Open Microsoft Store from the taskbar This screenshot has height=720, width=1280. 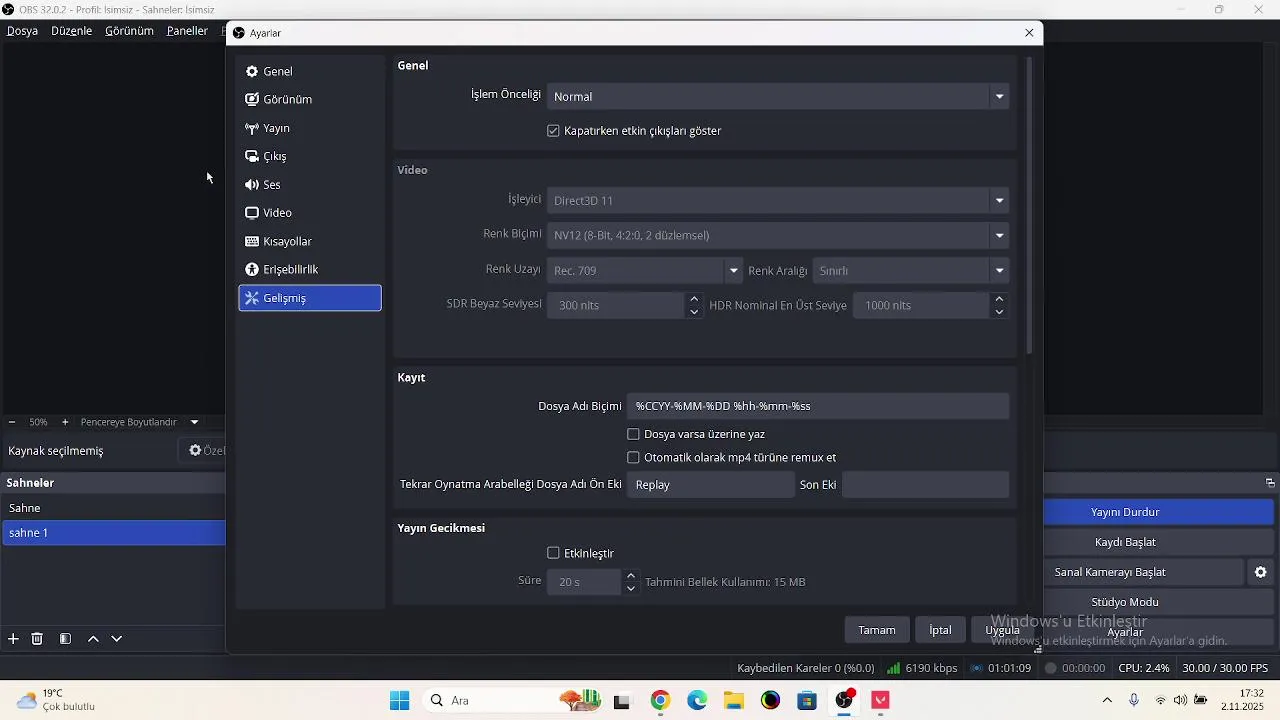(x=807, y=700)
